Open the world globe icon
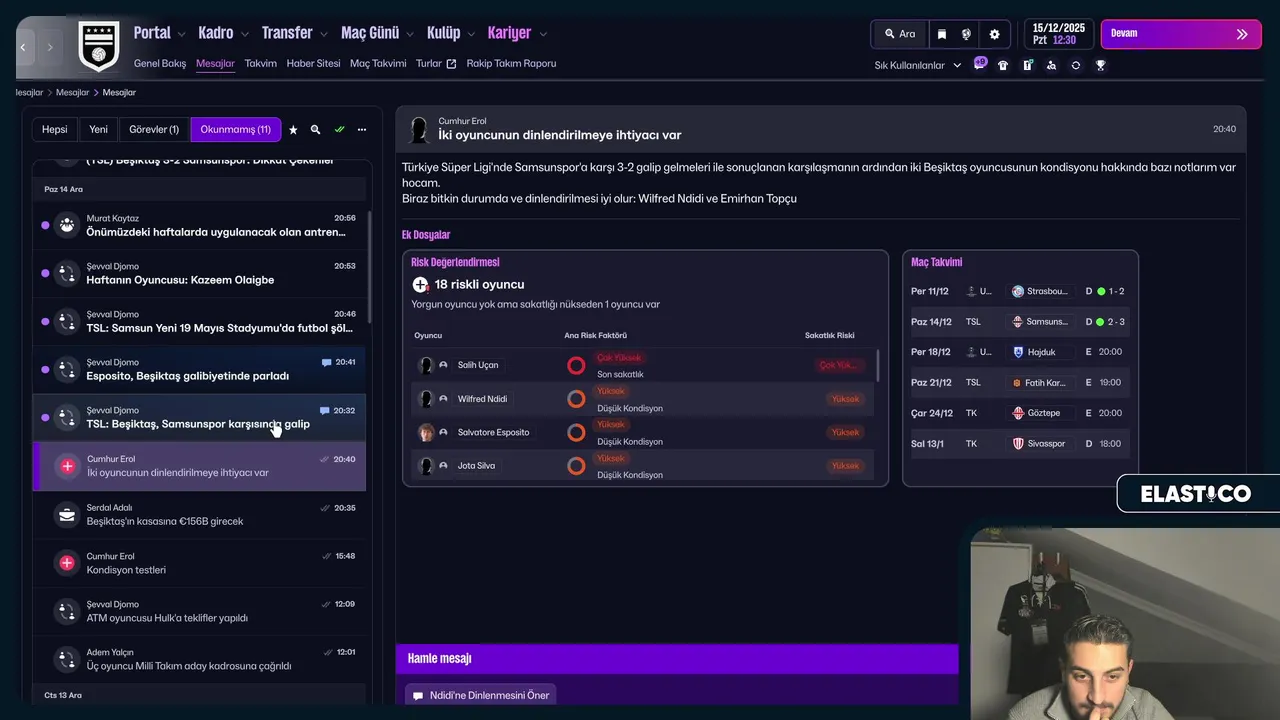Image resolution: width=1280 pixels, height=720 pixels. tap(966, 34)
